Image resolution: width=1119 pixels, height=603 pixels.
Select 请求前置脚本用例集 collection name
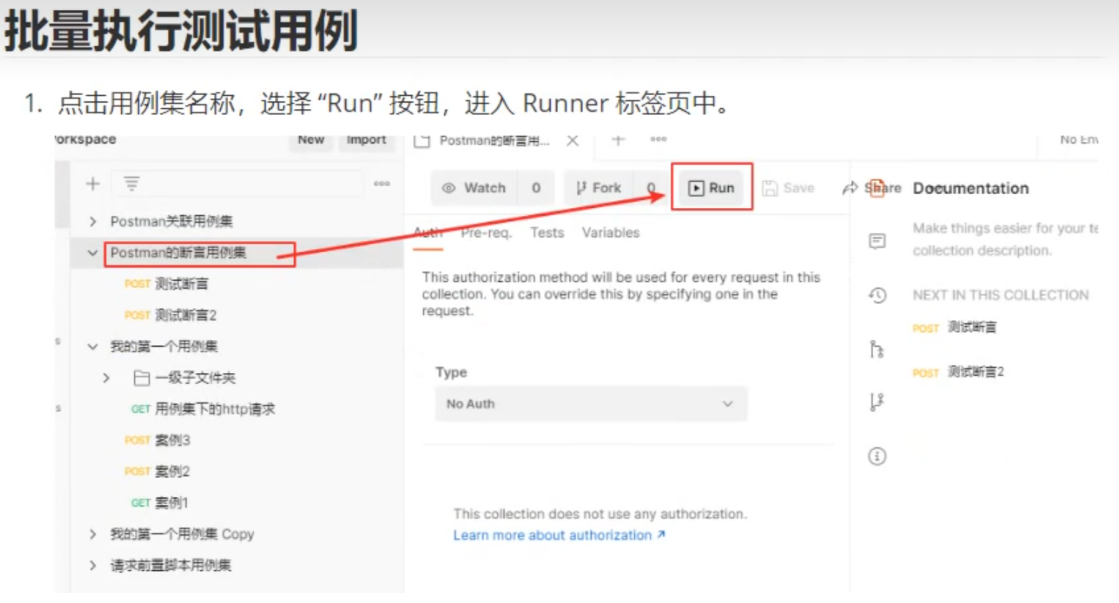[171, 566]
